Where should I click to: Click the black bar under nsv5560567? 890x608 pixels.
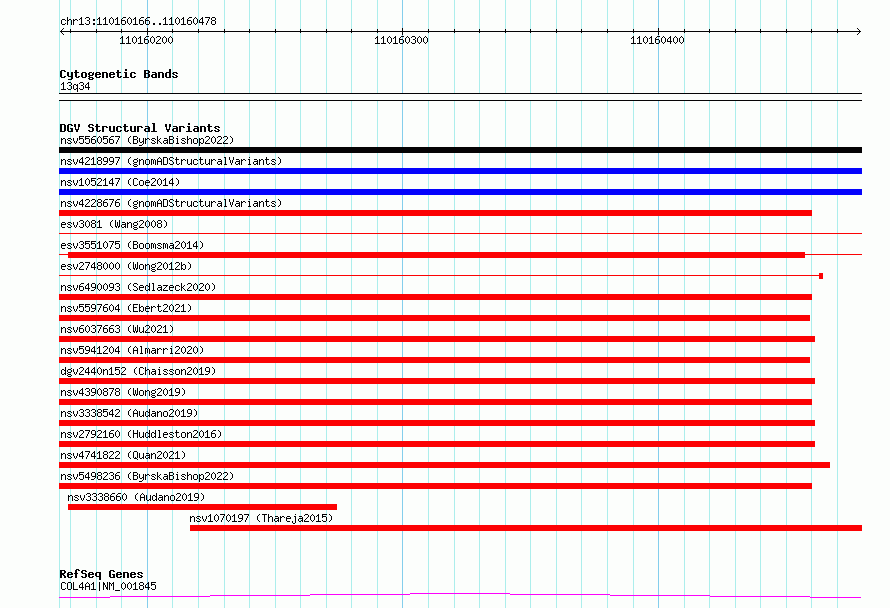(460, 150)
